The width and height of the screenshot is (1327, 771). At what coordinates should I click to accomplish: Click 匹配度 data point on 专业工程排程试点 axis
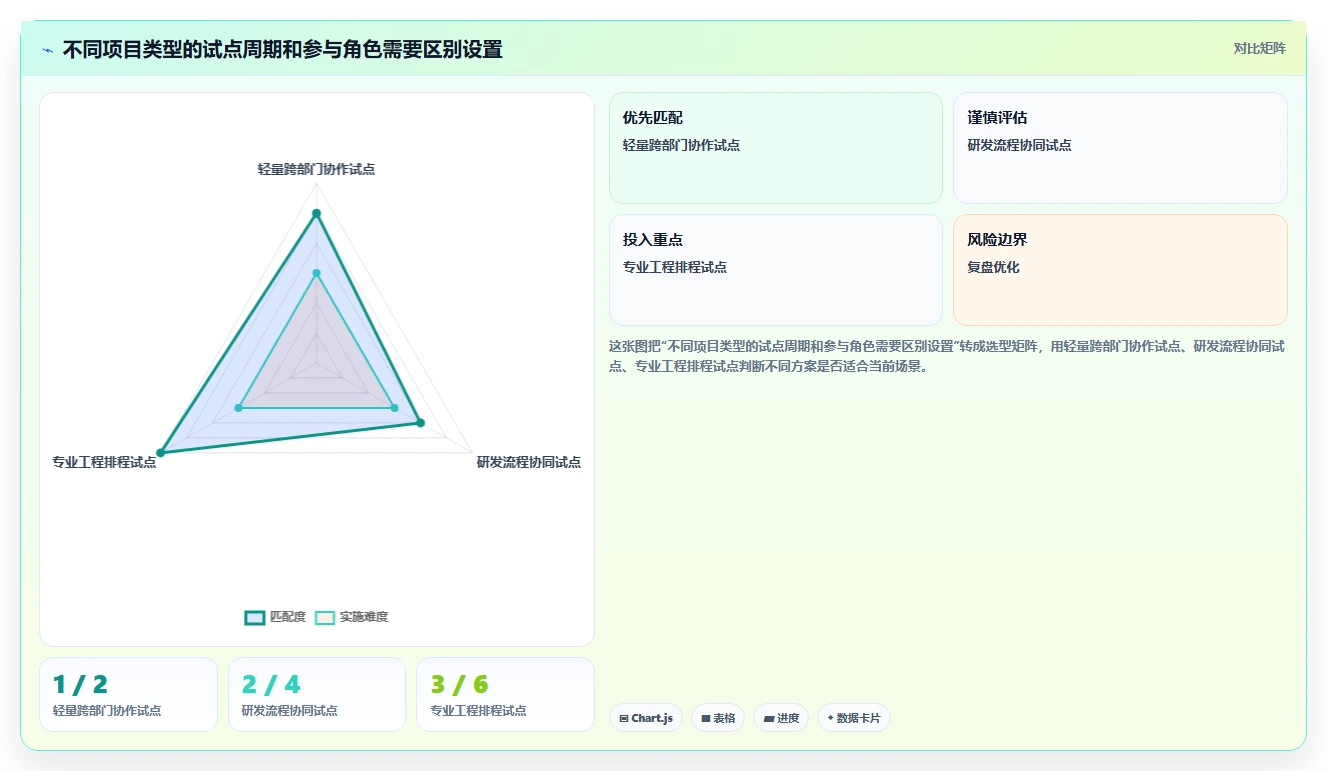tap(160, 453)
